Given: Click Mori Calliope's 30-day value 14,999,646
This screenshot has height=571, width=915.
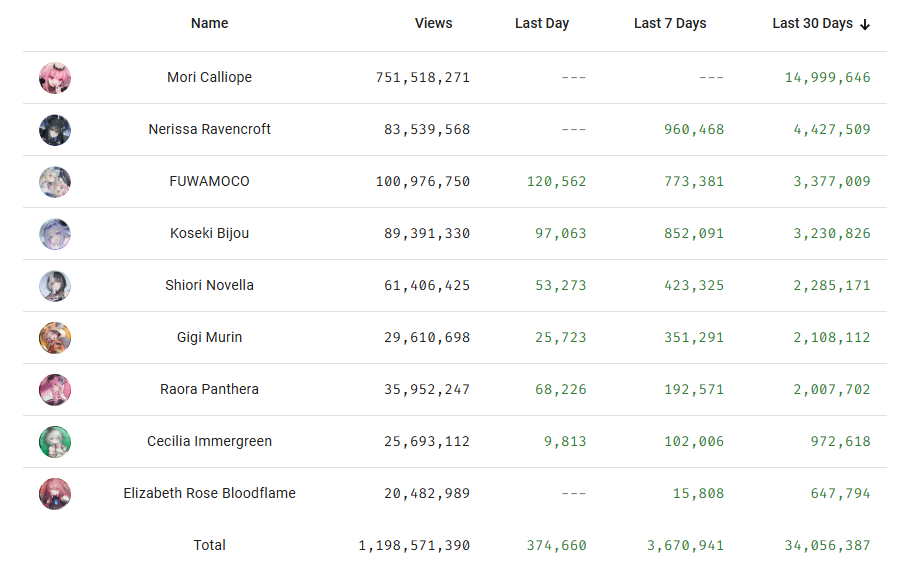Looking at the screenshot, I should (827, 78).
